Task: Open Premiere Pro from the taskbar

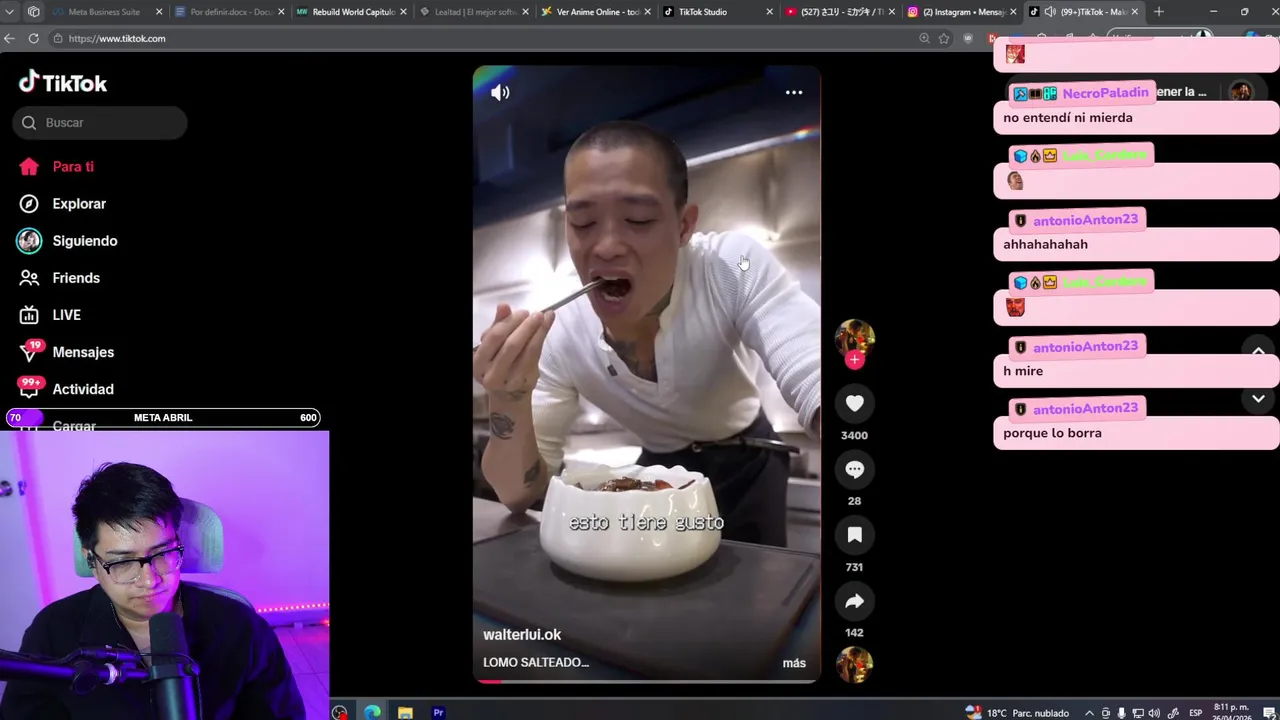Action: [438, 712]
